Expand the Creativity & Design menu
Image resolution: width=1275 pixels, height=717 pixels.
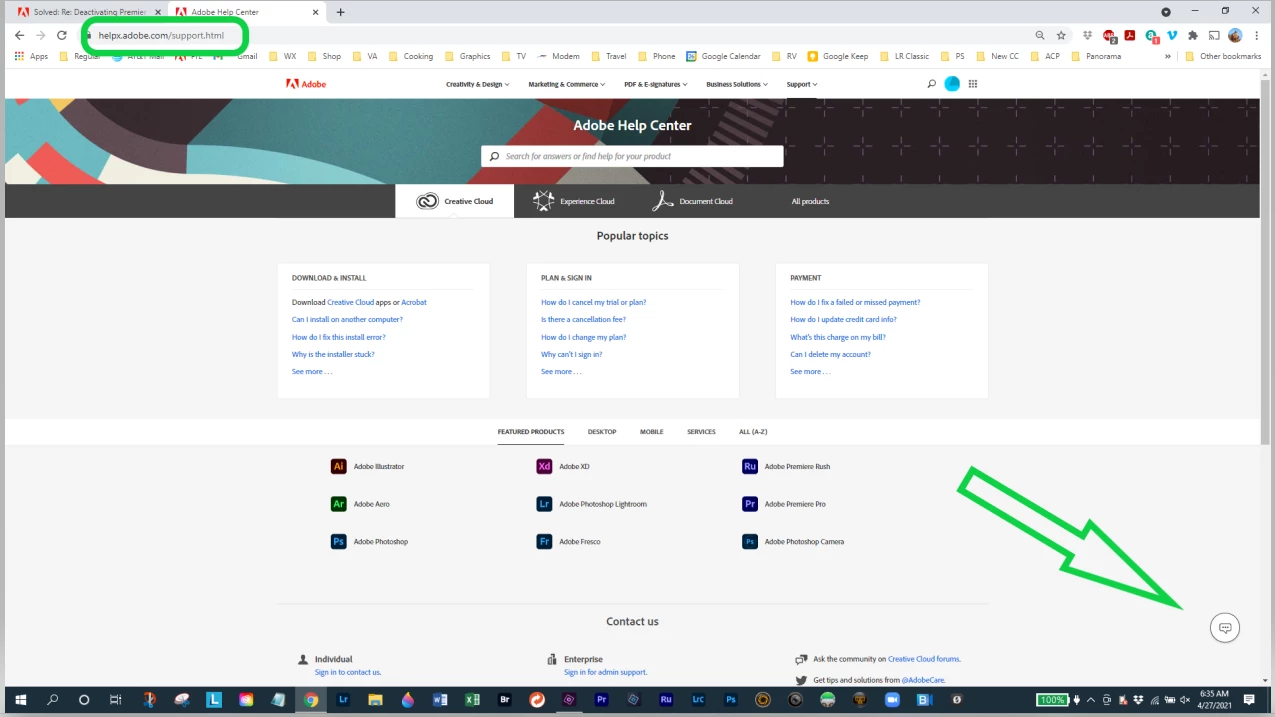[x=477, y=84]
